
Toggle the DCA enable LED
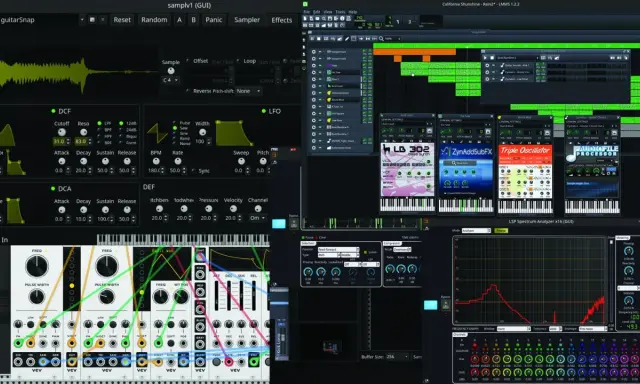53,189
